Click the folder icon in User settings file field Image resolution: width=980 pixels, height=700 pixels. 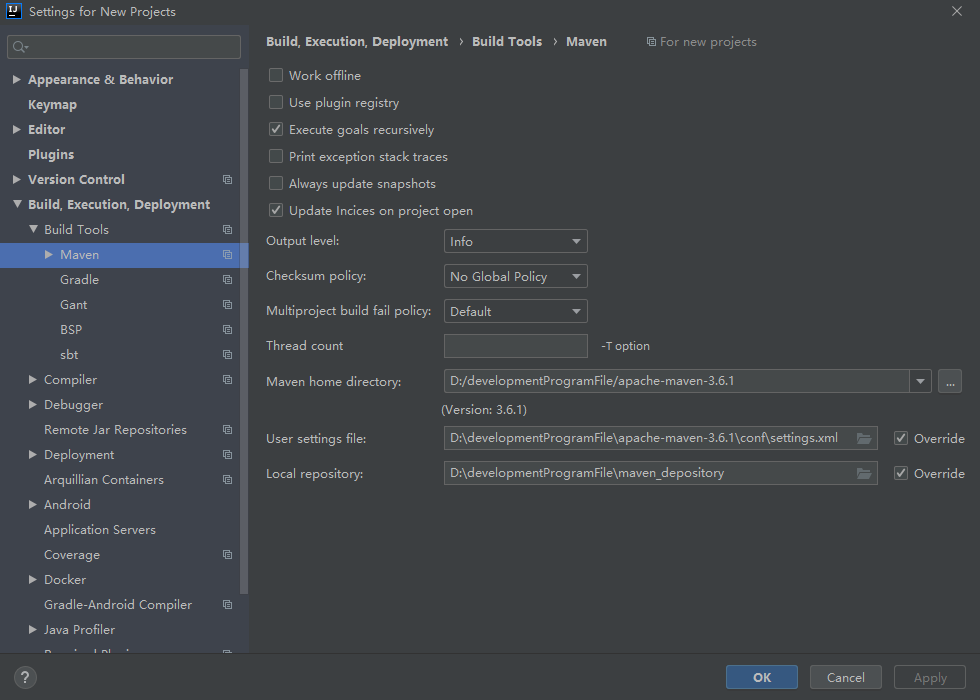tap(864, 438)
